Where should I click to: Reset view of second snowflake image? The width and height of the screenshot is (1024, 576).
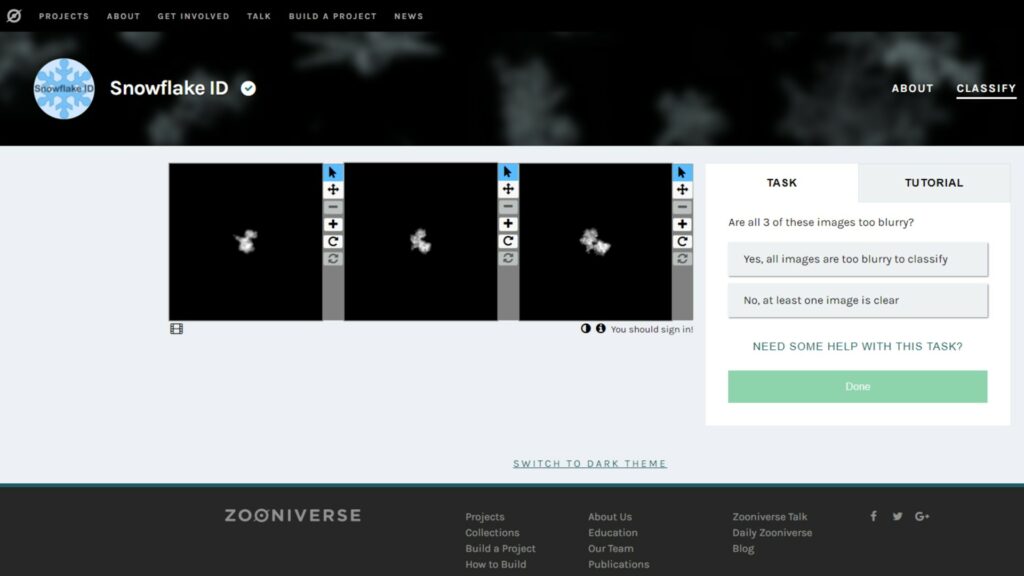coord(508,259)
